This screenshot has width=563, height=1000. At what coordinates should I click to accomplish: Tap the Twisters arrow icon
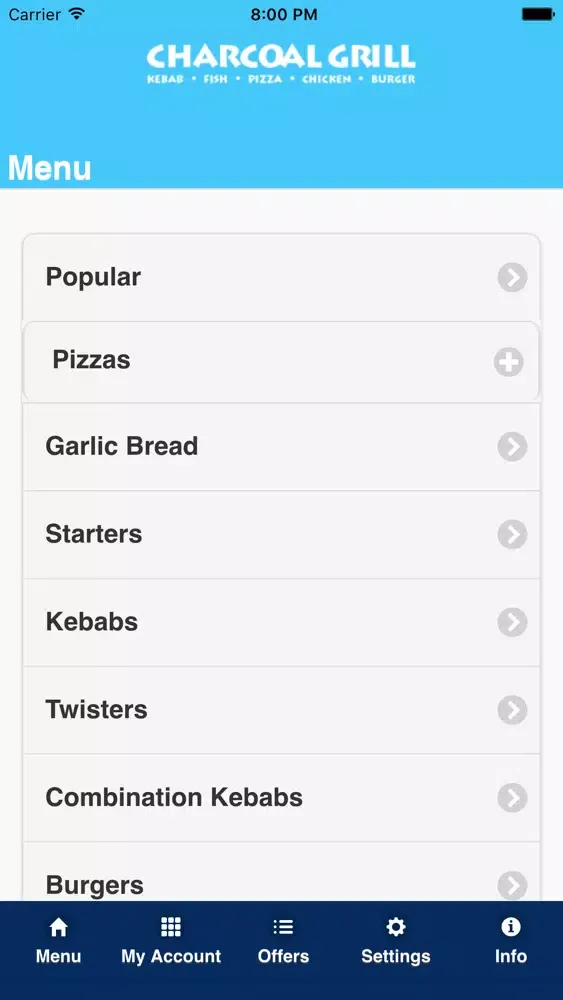(513, 710)
